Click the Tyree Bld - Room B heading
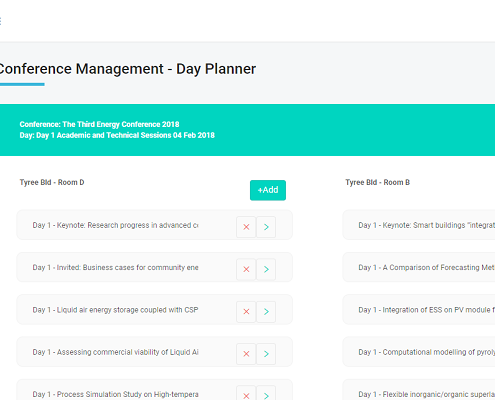Image resolution: width=495 pixels, height=400 pixels. (x=377, y=182)
